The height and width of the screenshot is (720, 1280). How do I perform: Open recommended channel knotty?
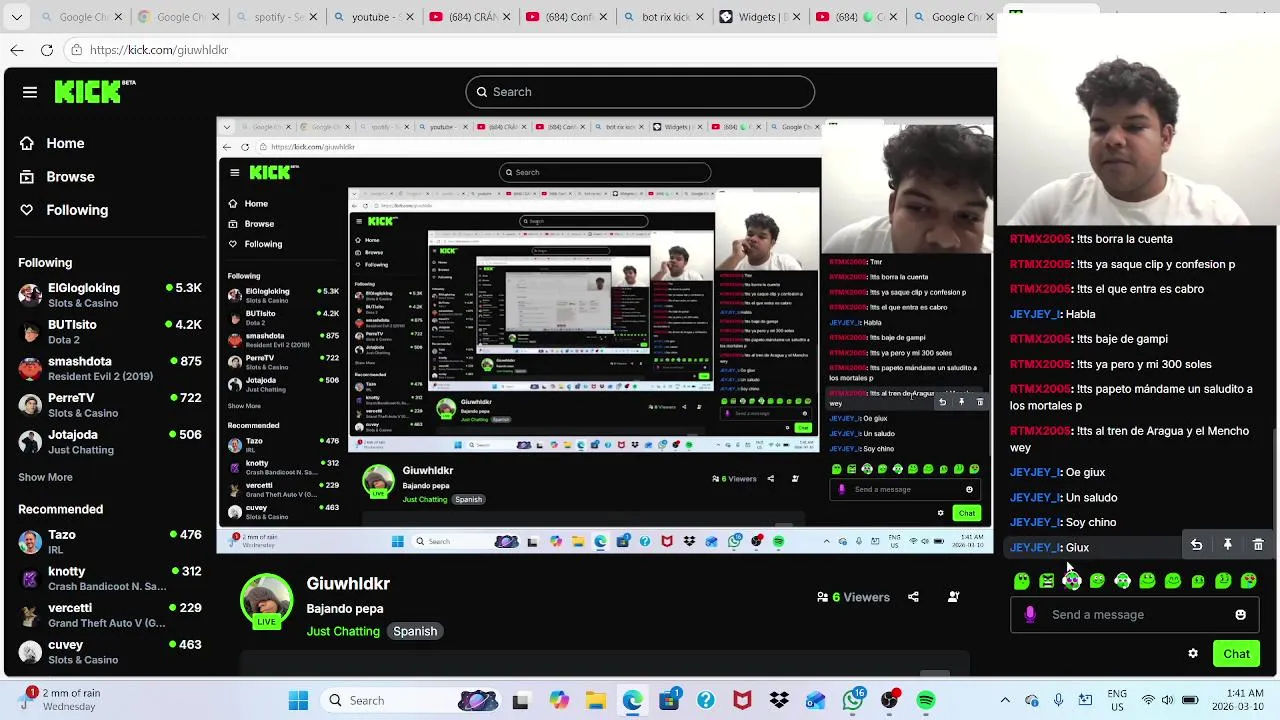click(110, 578)
